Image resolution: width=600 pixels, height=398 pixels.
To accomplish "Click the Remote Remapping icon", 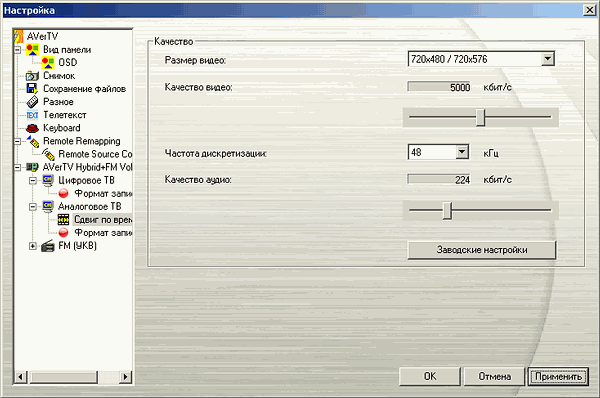I will (x=33, y=141).
